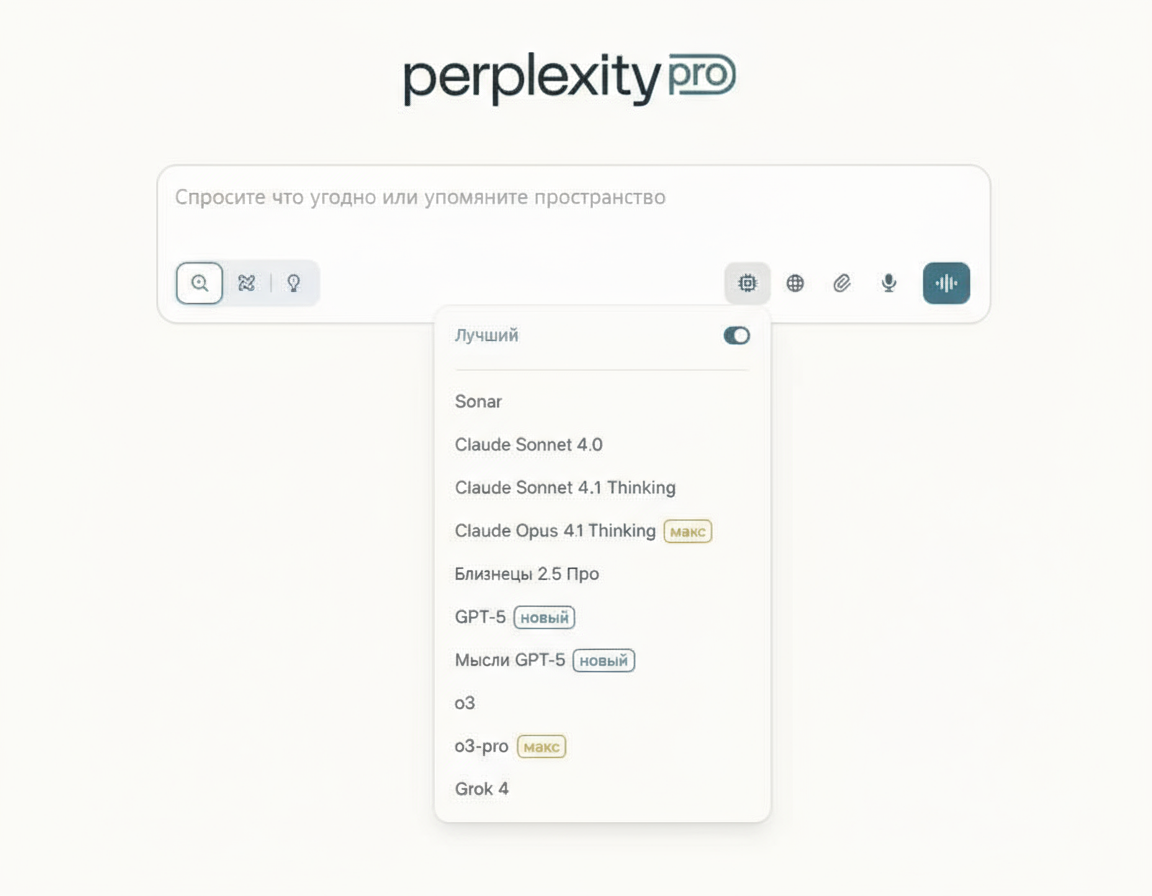1152x896 pixels.
Task: Switch to Grok 4 model
Action: 482,789
